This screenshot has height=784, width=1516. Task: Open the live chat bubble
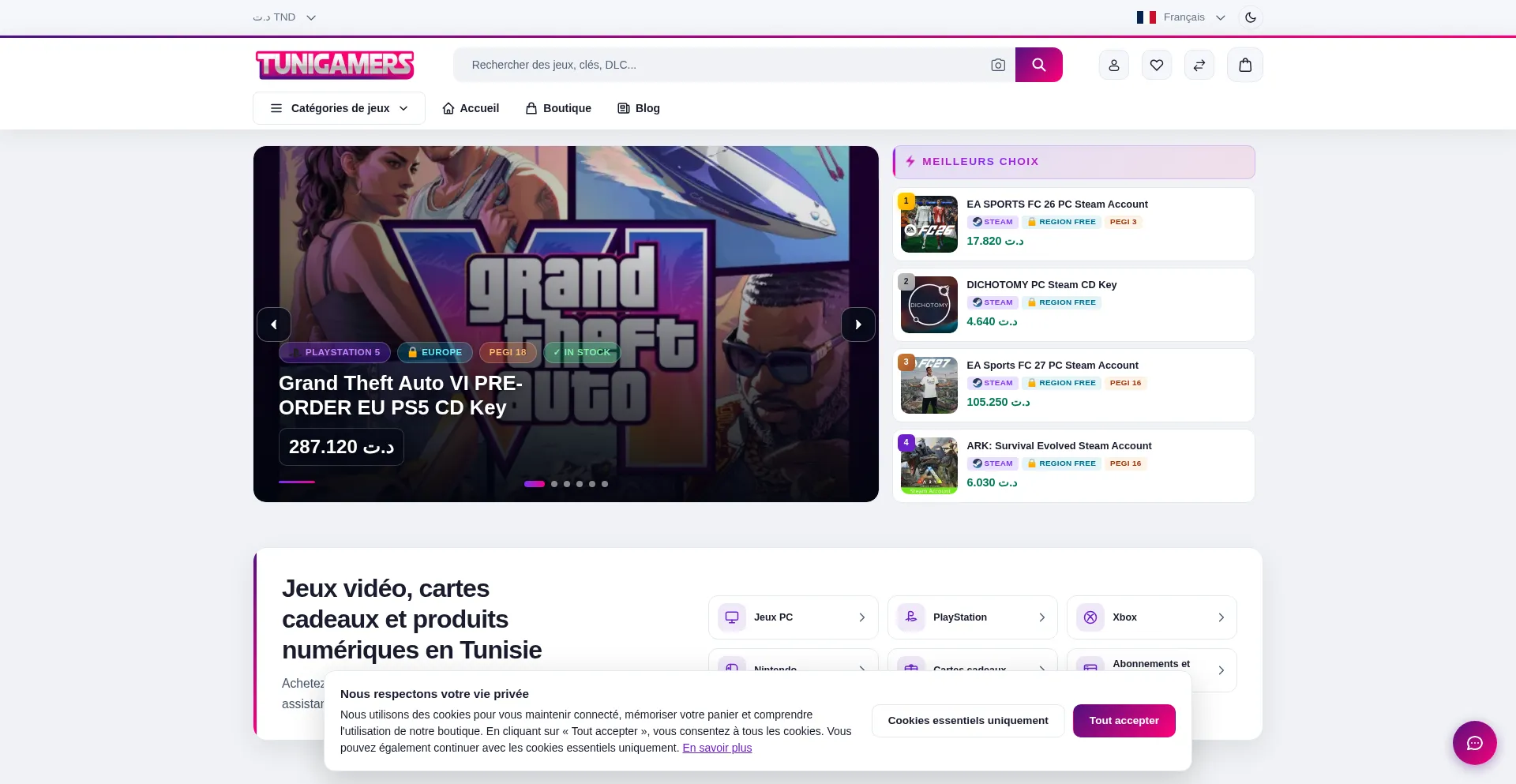pyautogui.click(x=1474, y=743)
